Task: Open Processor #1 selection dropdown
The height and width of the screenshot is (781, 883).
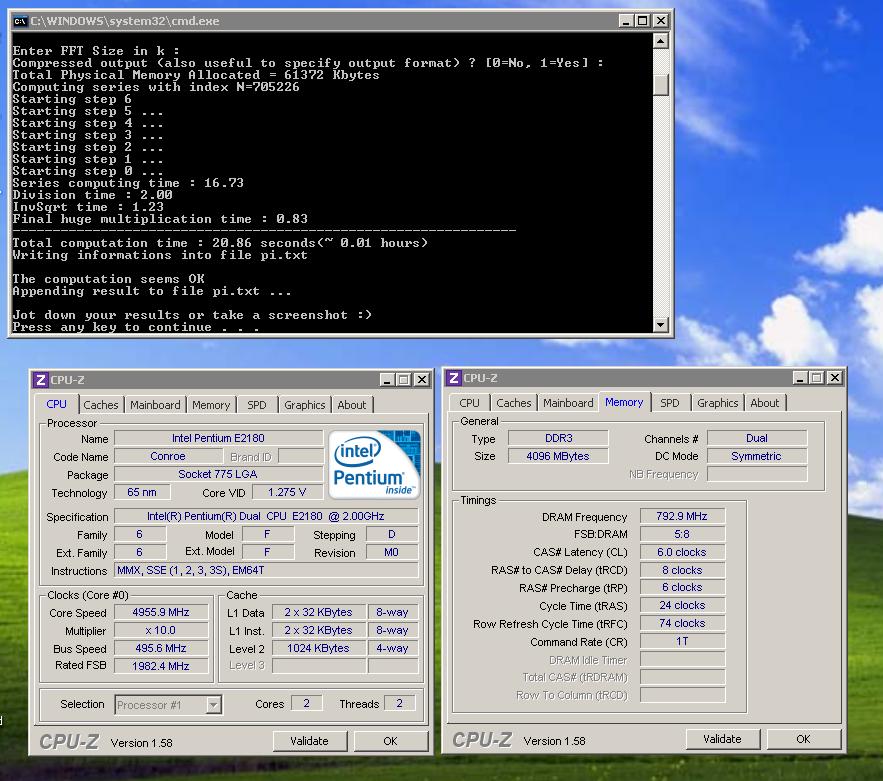Action: [x=213, y=704]
